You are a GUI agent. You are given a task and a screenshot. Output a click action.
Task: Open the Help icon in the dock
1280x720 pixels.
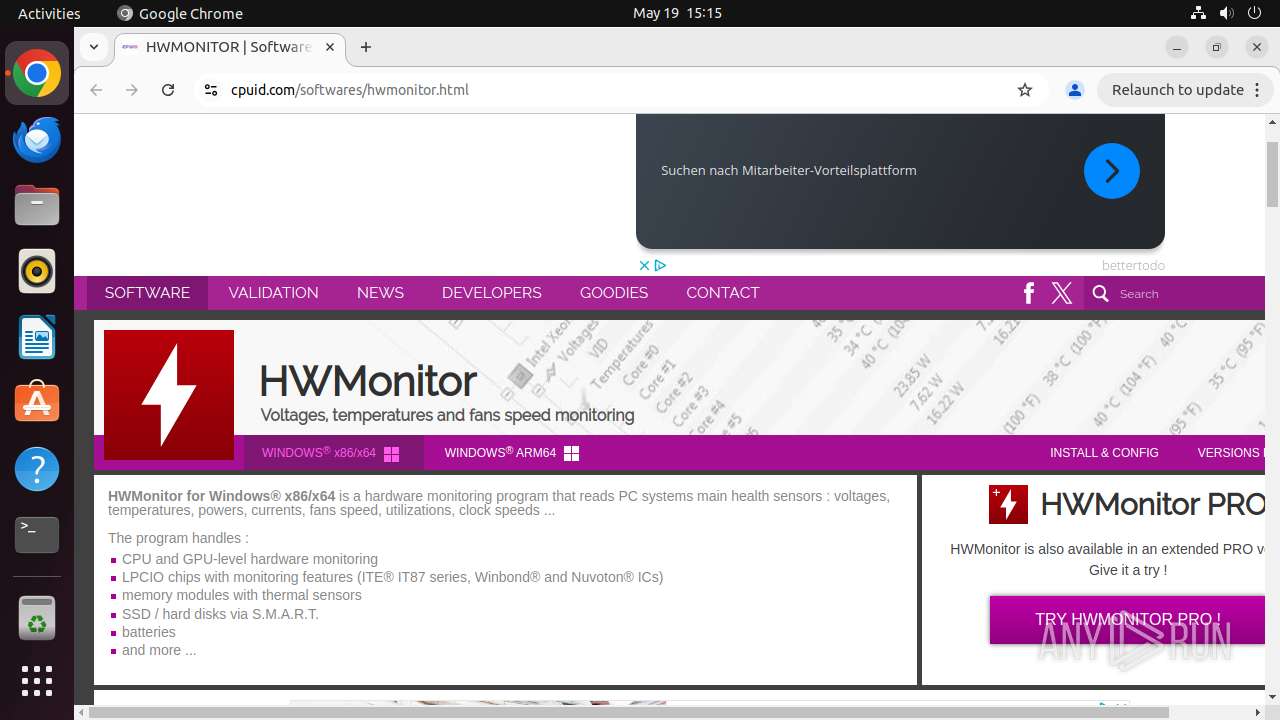(37, 469)
